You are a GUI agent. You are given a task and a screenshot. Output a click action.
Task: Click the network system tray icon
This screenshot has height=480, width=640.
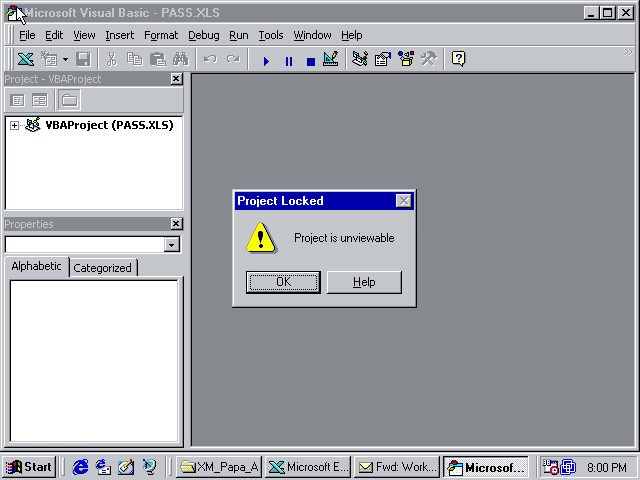click(568, 467)
